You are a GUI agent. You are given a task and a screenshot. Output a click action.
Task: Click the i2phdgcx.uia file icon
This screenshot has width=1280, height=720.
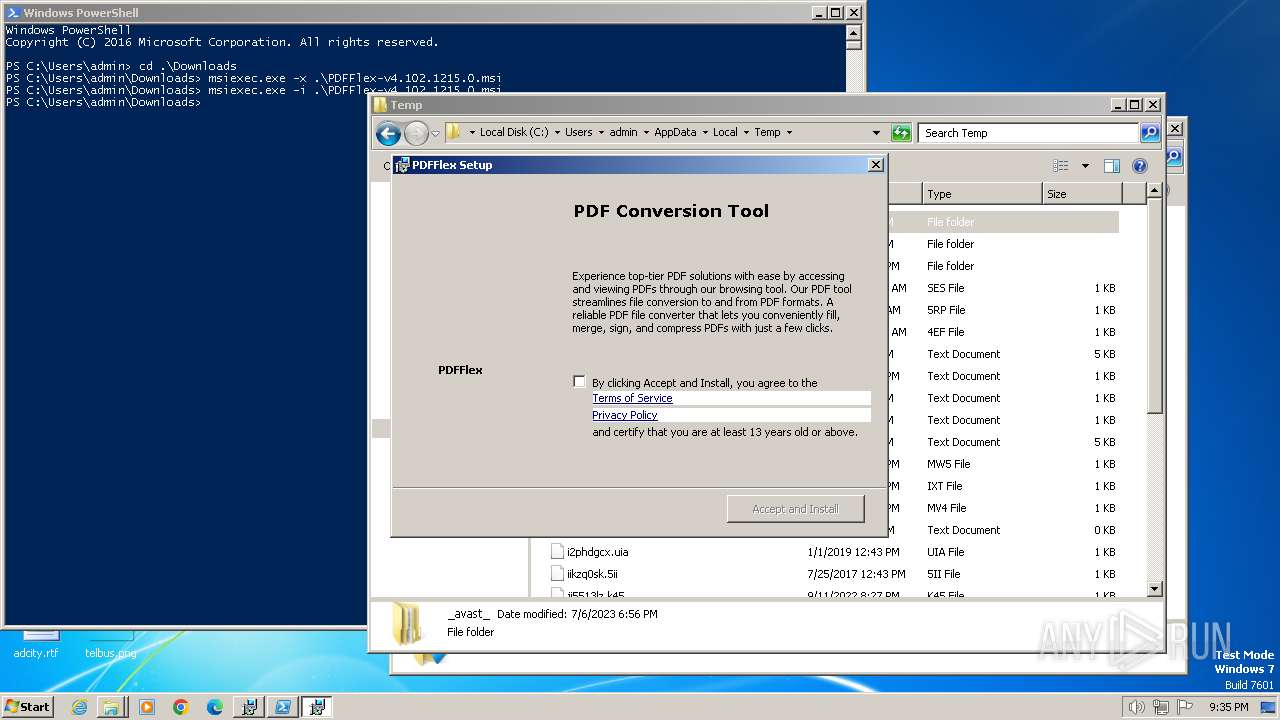click(557, 552)
